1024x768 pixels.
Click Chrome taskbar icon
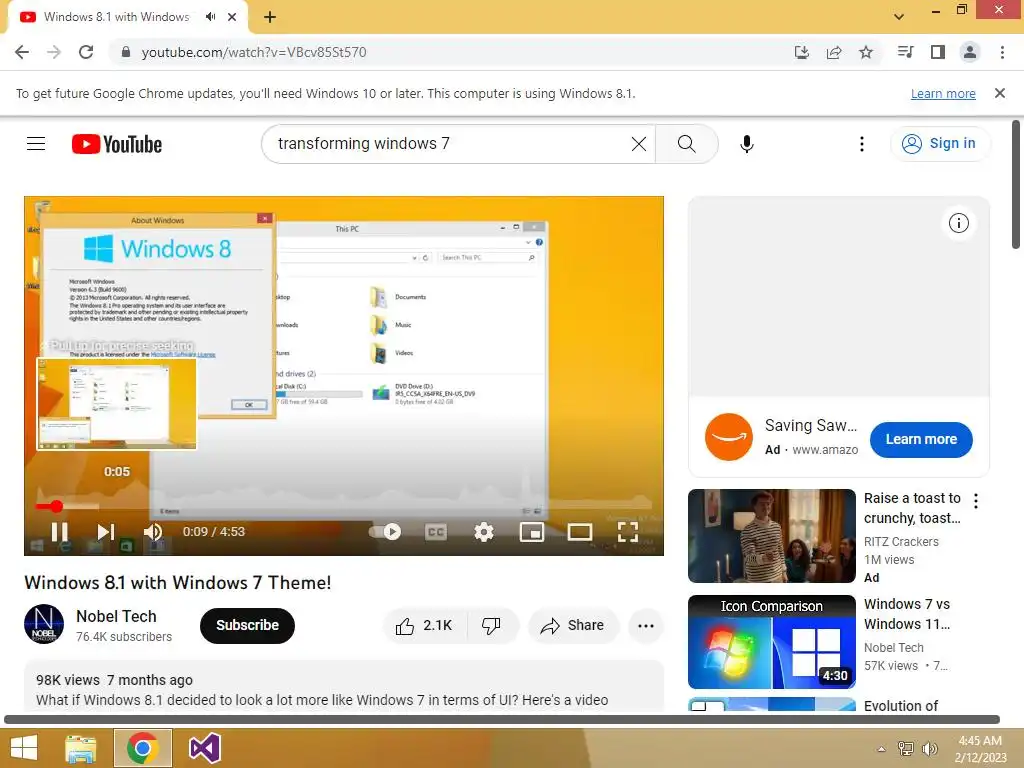pyautogui.click(x=143, y=748)
